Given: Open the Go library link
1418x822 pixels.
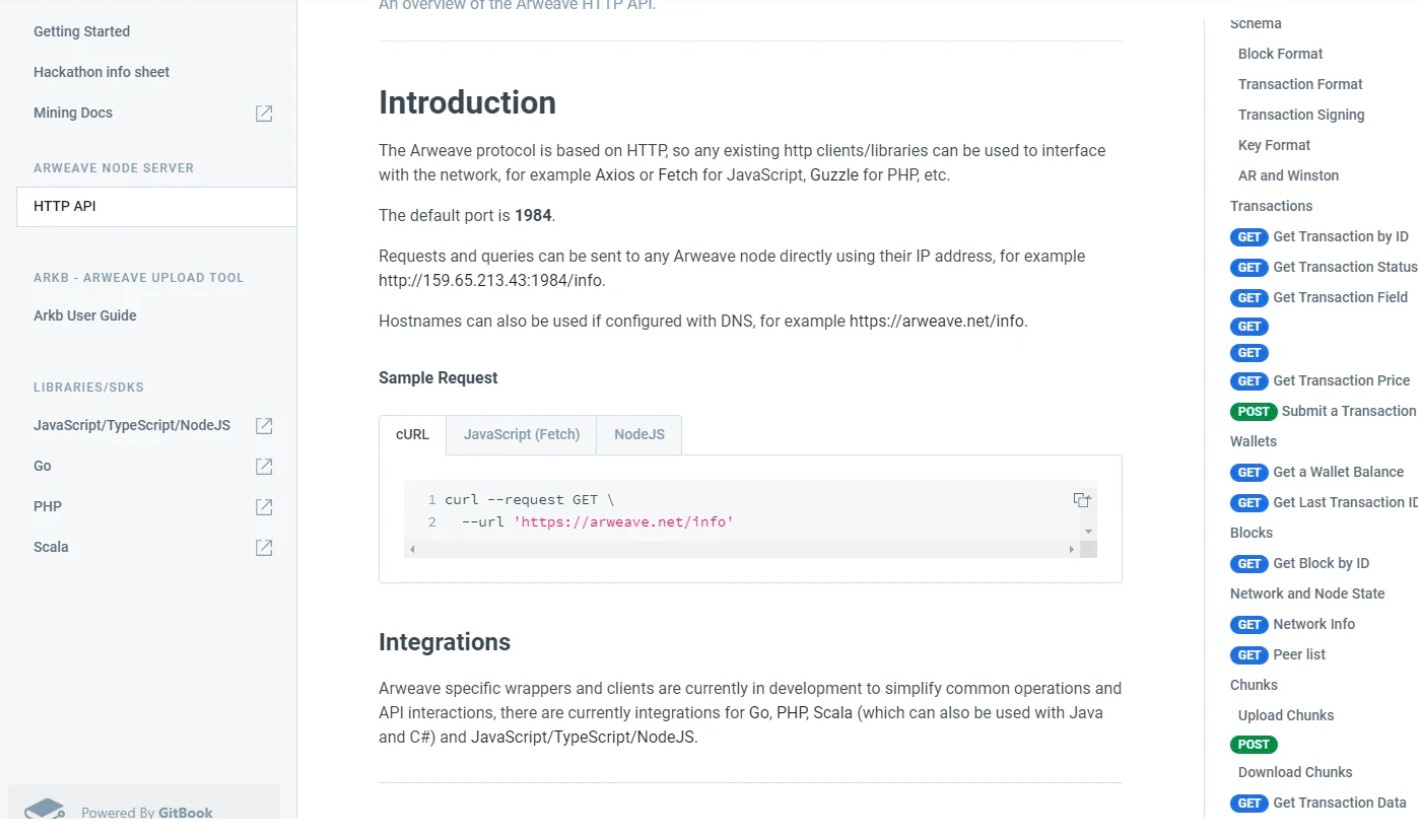Looking at the screenshot, I should (42, 466).
